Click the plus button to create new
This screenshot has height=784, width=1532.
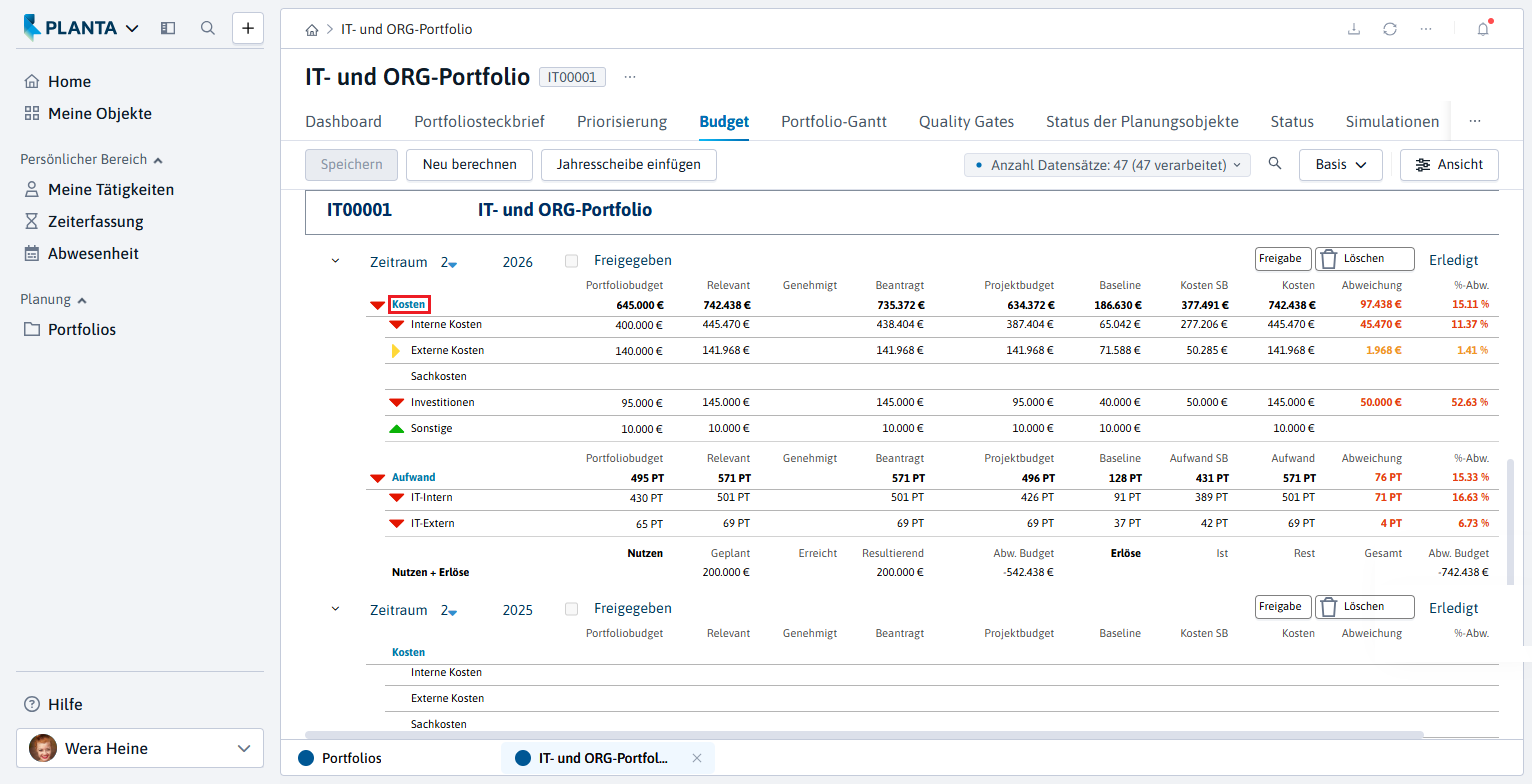248,28
